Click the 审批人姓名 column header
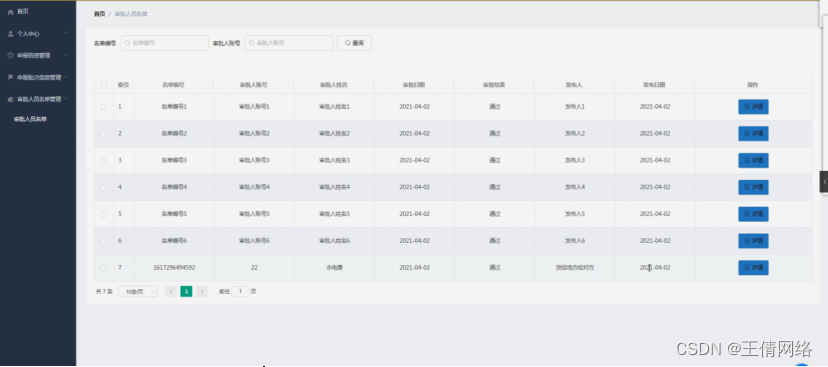This screenshot has width=828, height=367. 334,85
